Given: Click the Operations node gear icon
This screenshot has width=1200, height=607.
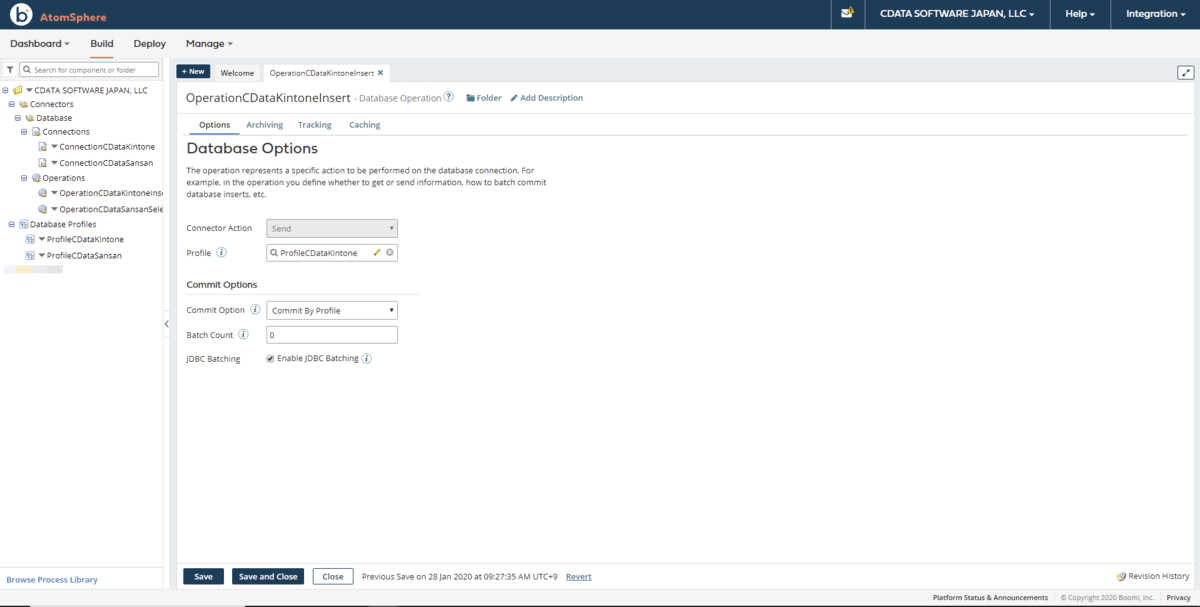Looking at the screenshot, I should click(36, 178).
